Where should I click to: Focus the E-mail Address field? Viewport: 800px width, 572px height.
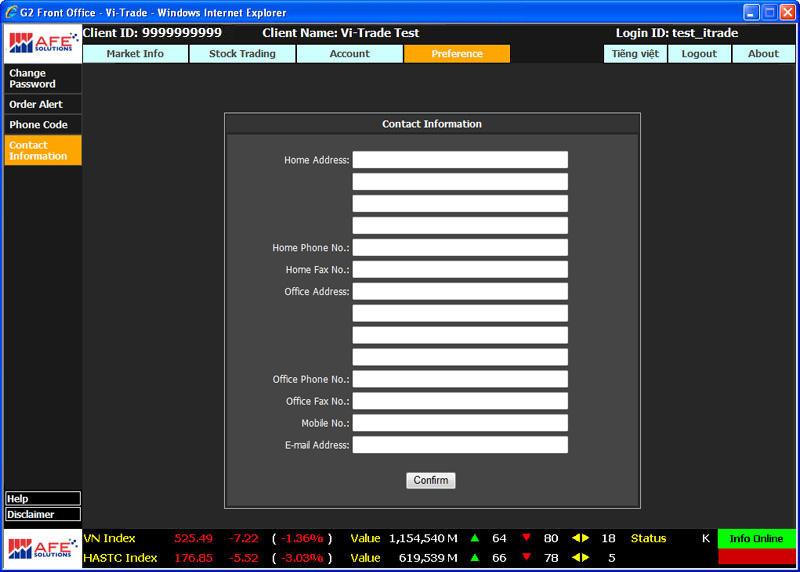click(460, 445)
